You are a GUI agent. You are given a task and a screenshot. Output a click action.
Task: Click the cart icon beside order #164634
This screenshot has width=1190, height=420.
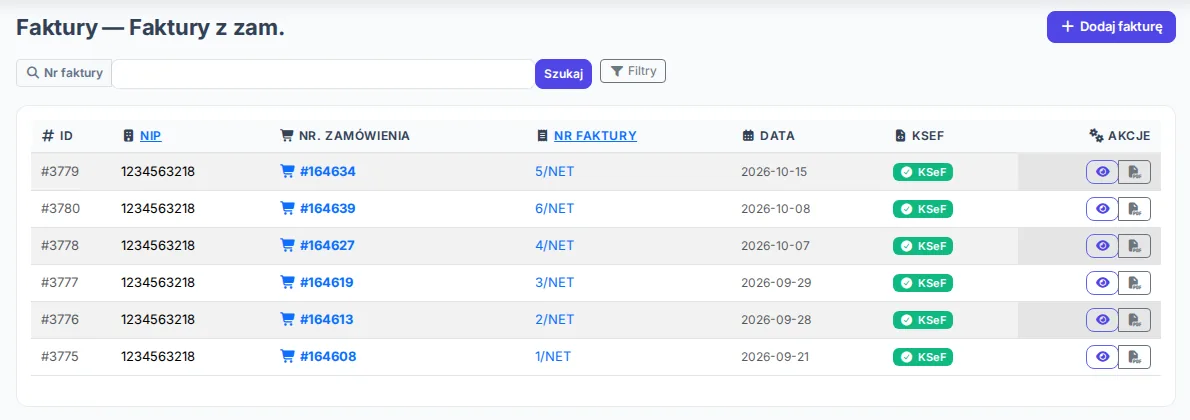coord(287,172)
